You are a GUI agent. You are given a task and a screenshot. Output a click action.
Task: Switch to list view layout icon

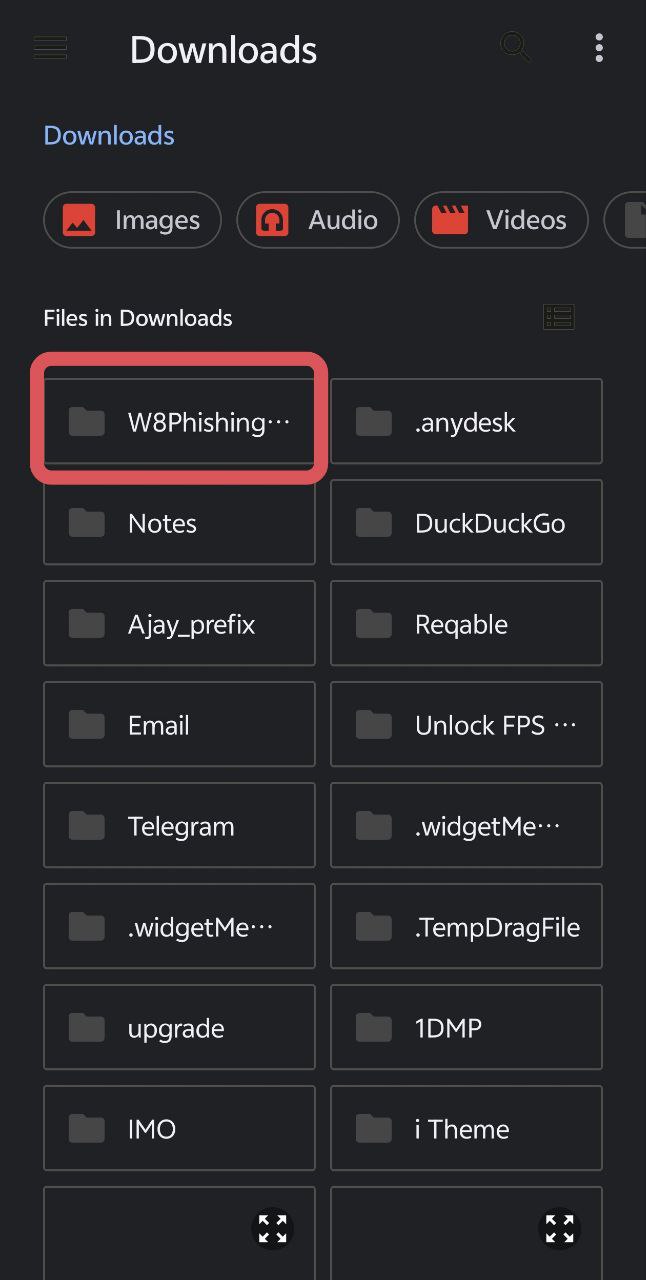coord(559,318)
